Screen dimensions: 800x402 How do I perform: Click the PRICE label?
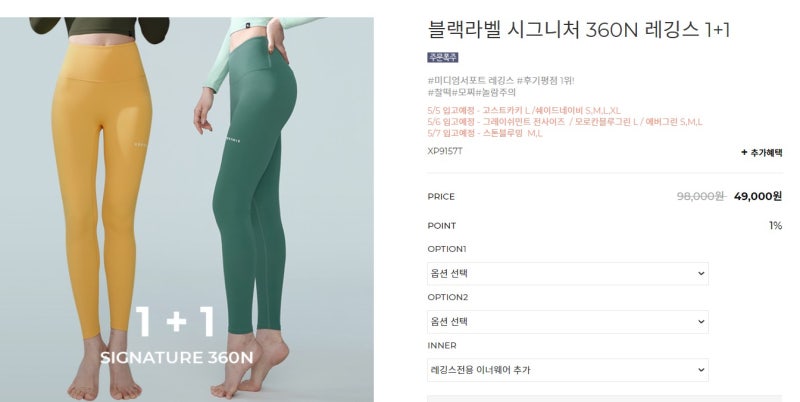[x=441, y=196]
